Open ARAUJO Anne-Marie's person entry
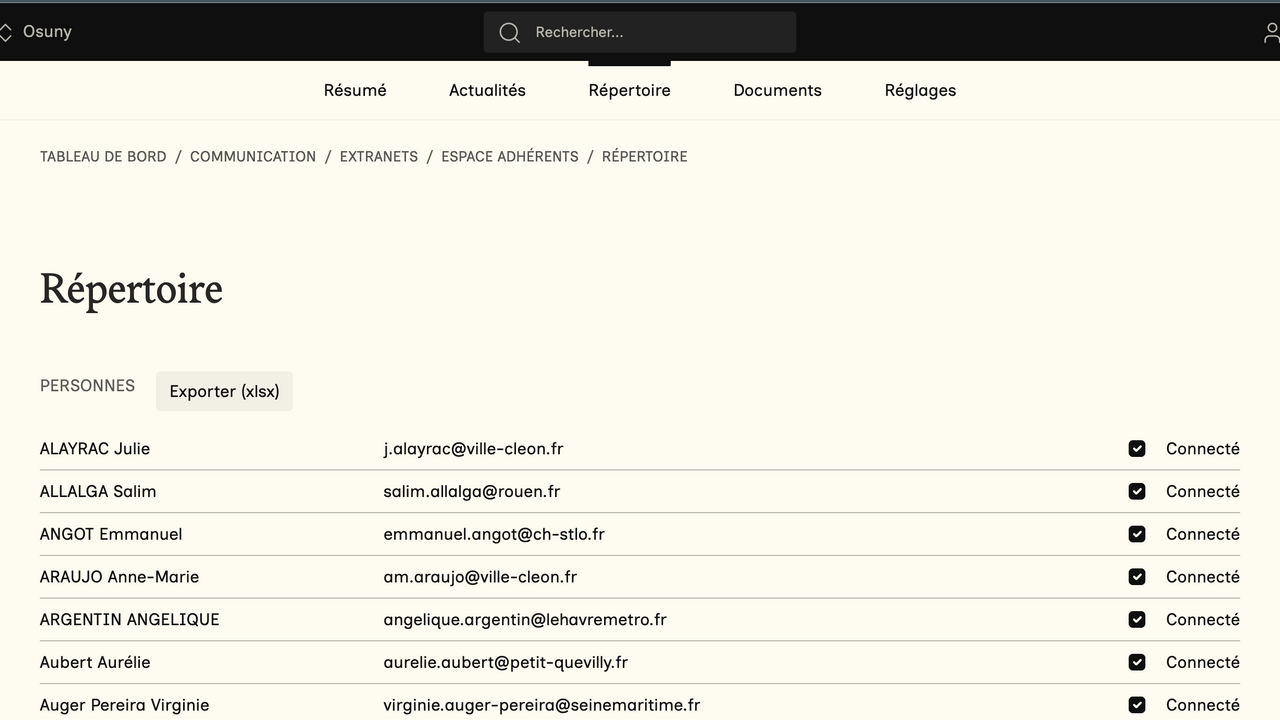This screenshot has width=1280, height=720. [x=119, y=577]
